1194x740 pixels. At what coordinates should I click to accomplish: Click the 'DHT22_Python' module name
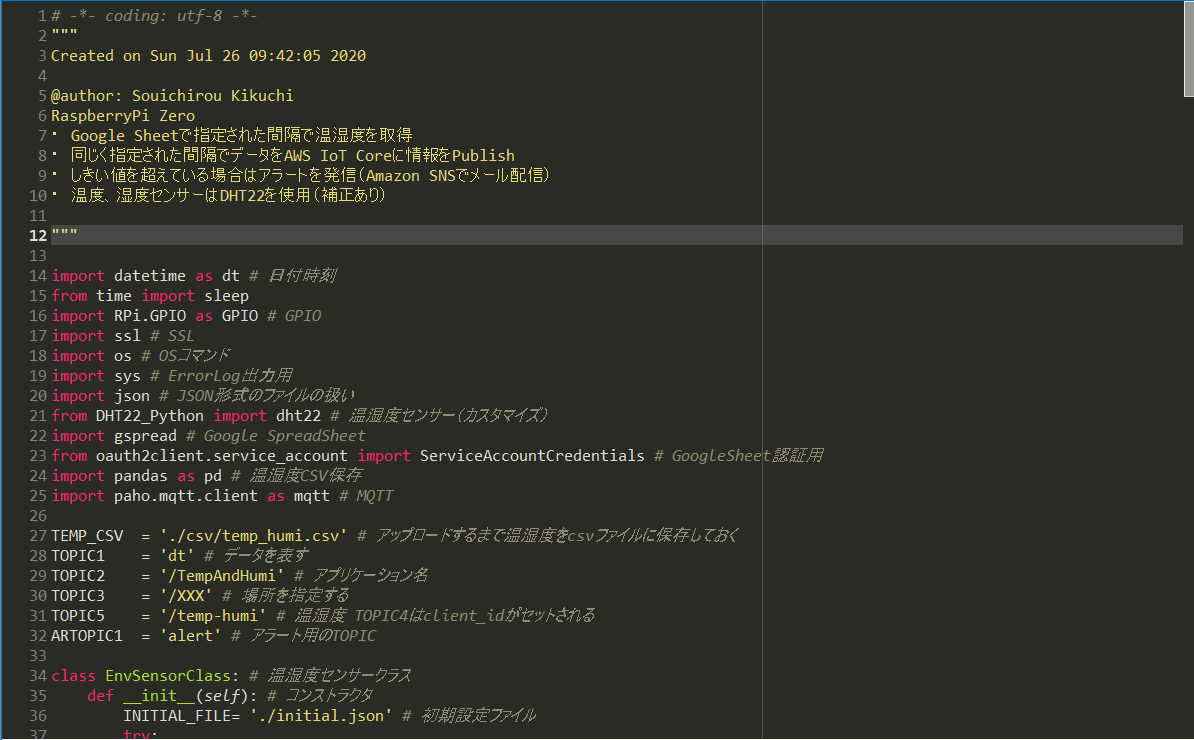(x=149, y=415)
